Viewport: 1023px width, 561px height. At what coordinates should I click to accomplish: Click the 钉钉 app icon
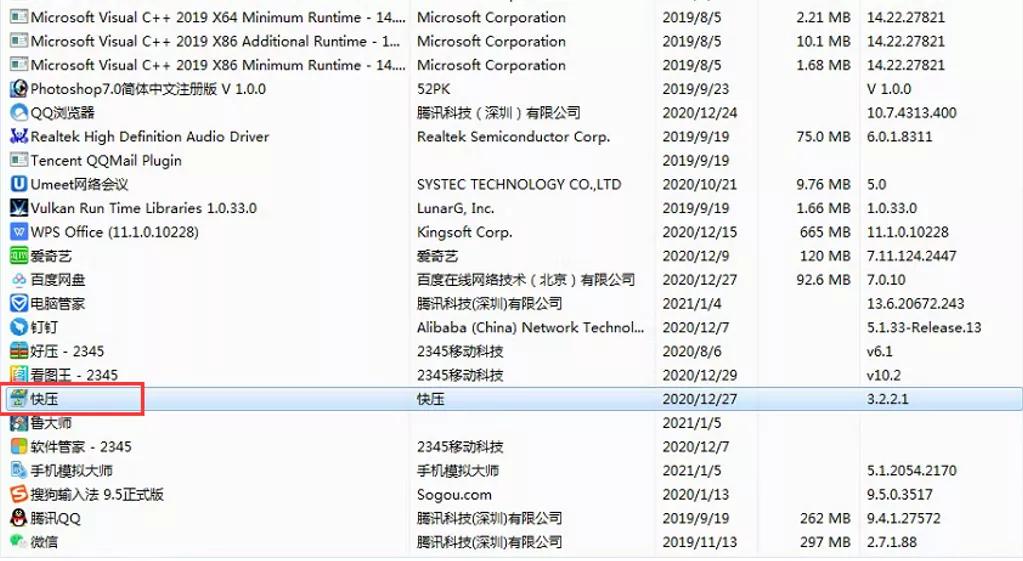[20, 327]
